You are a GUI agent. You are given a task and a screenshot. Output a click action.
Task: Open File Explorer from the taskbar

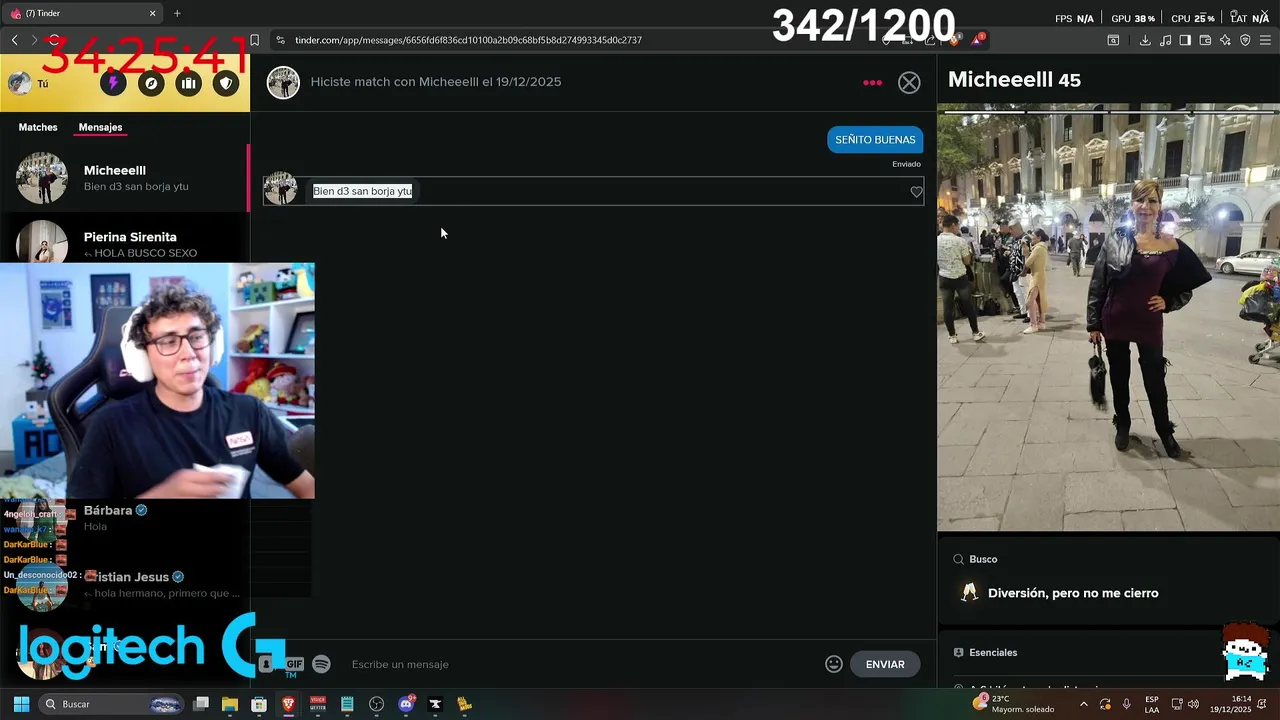click(230, 704)
